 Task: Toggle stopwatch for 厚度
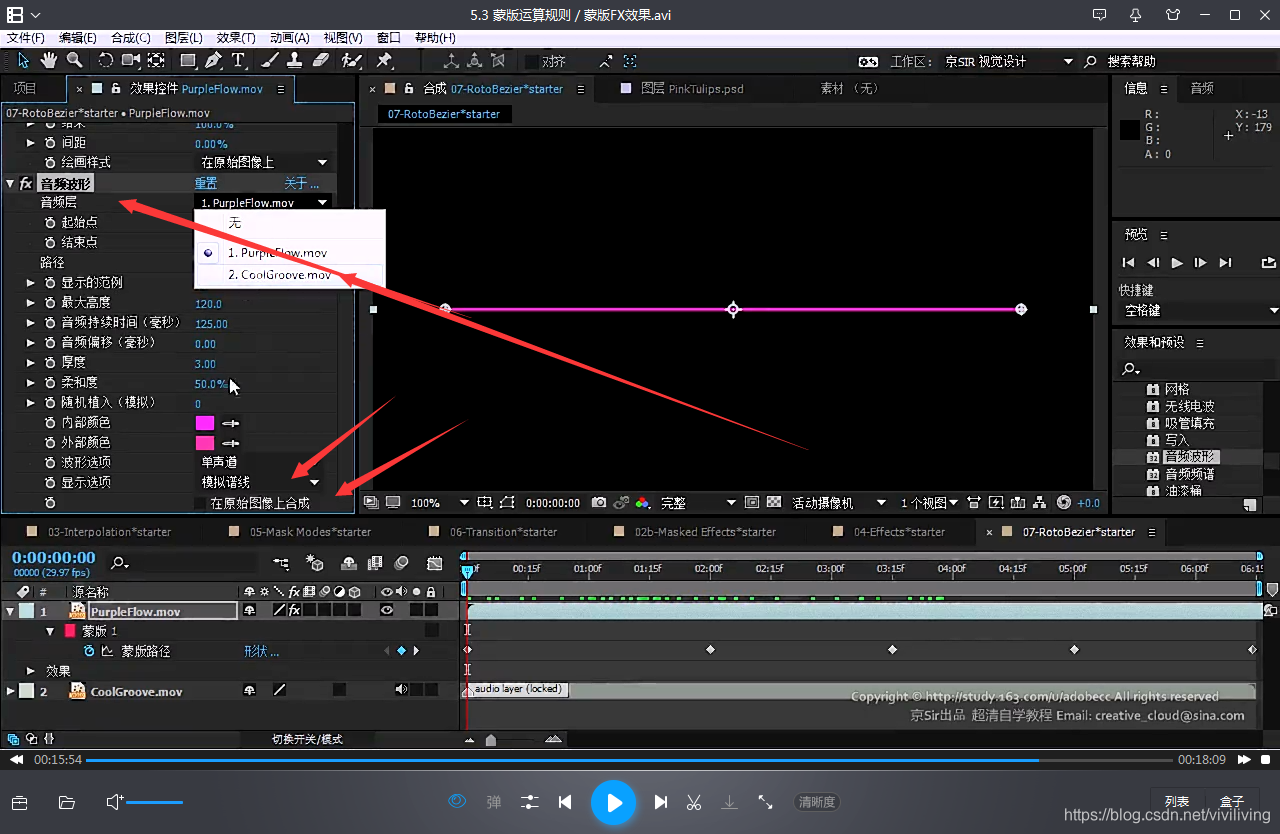pyautogui.click(x=50, y=362)
